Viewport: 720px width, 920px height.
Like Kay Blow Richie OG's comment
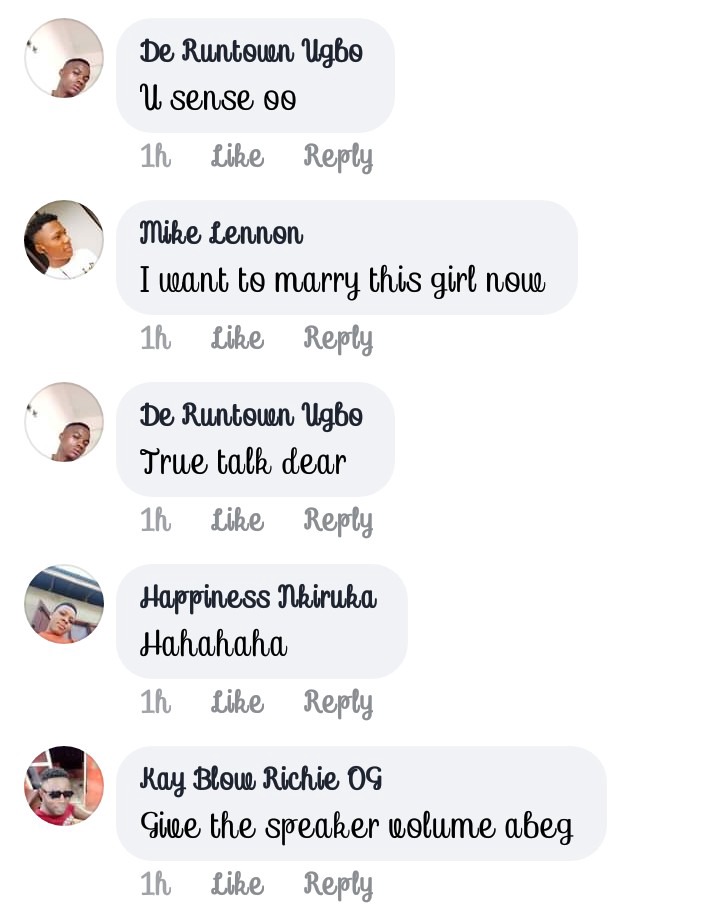[x=237, y=884]
